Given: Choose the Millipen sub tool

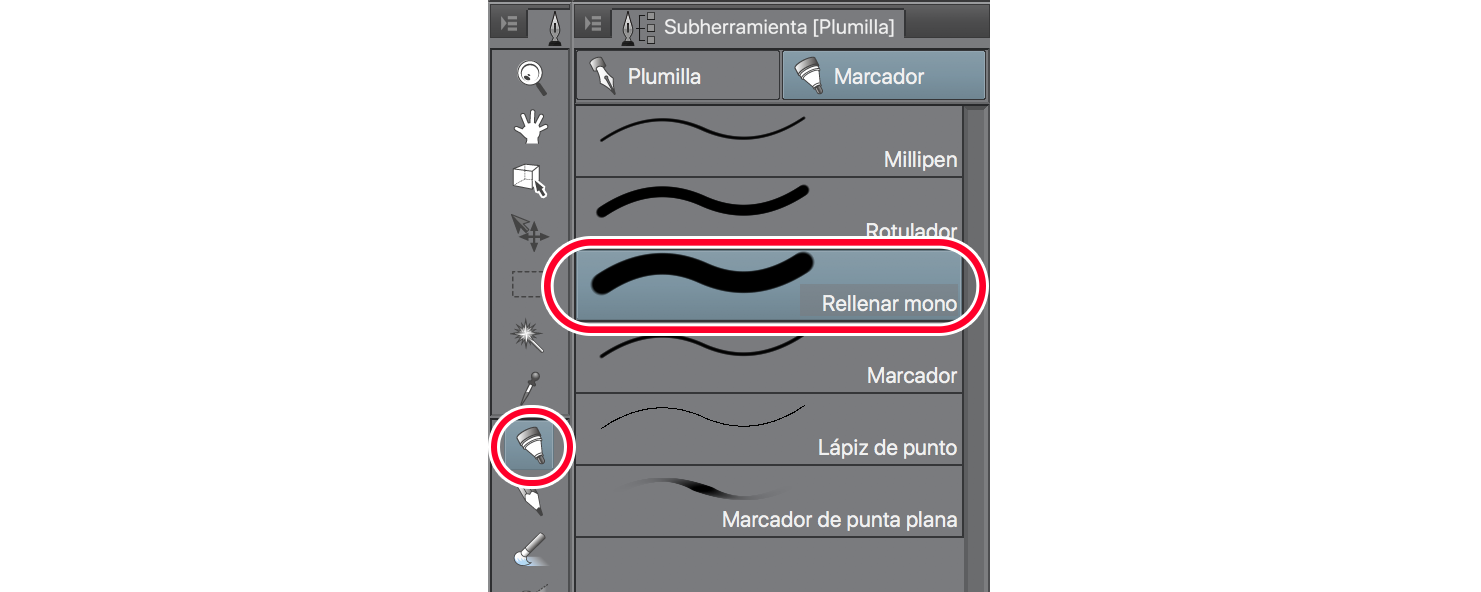Looking at the screenshot, I should [x=768, y=141].
